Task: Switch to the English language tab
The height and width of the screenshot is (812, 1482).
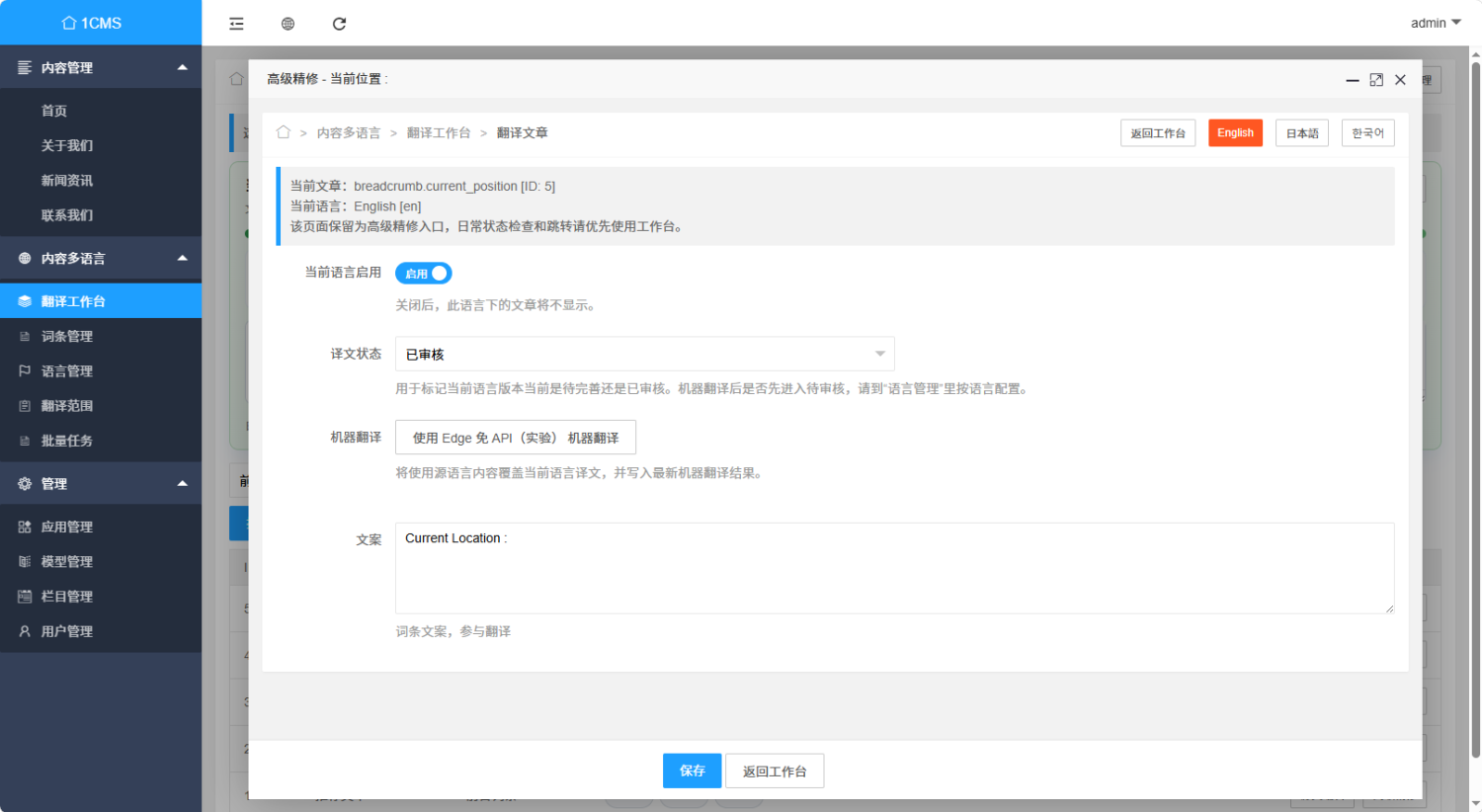Action: click(x=1235, y=133)
